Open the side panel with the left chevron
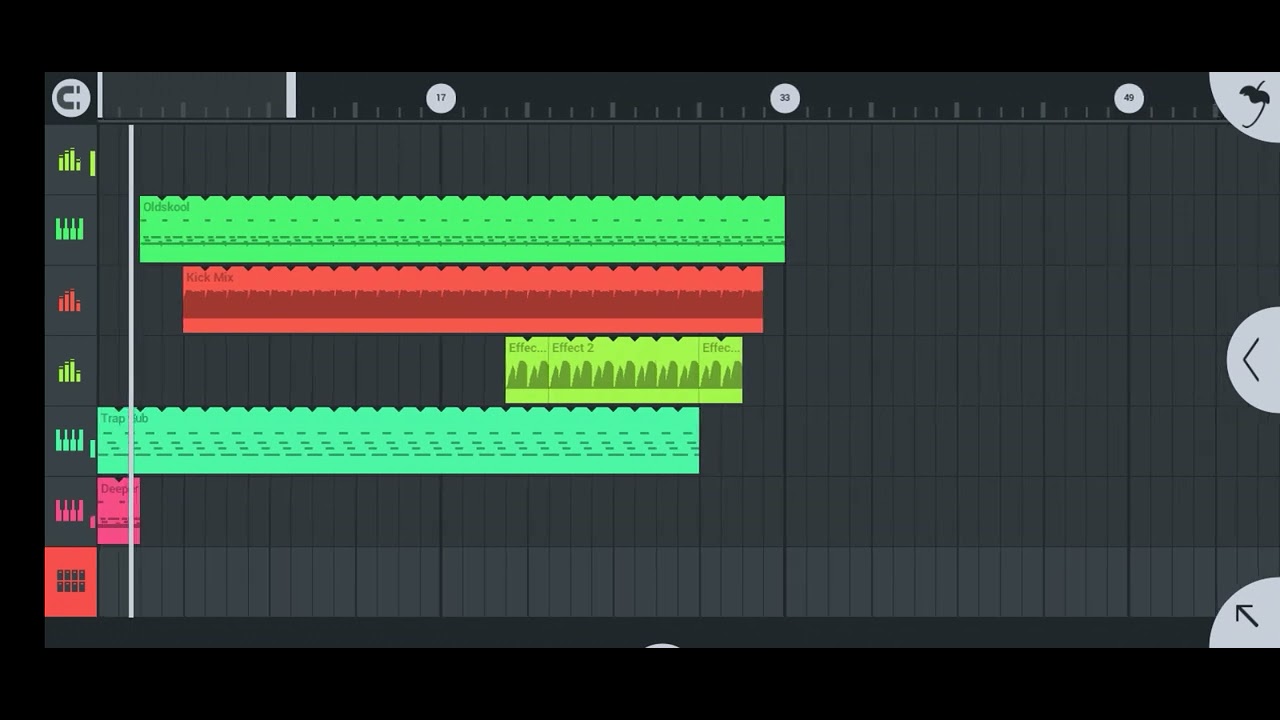 [x=1254, y=360]
